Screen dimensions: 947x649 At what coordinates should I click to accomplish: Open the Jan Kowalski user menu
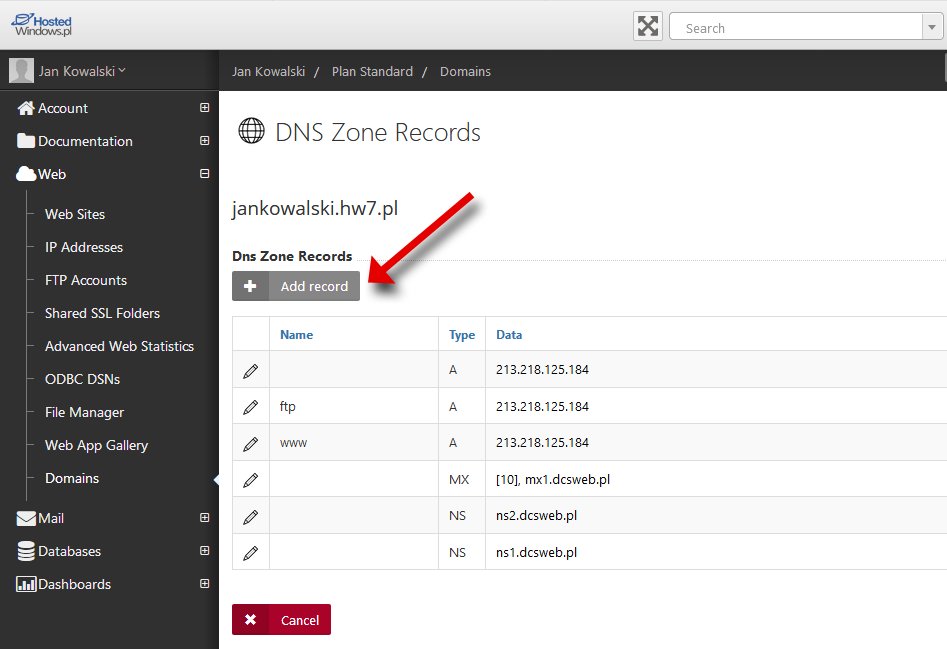click(x=82, y=71)
